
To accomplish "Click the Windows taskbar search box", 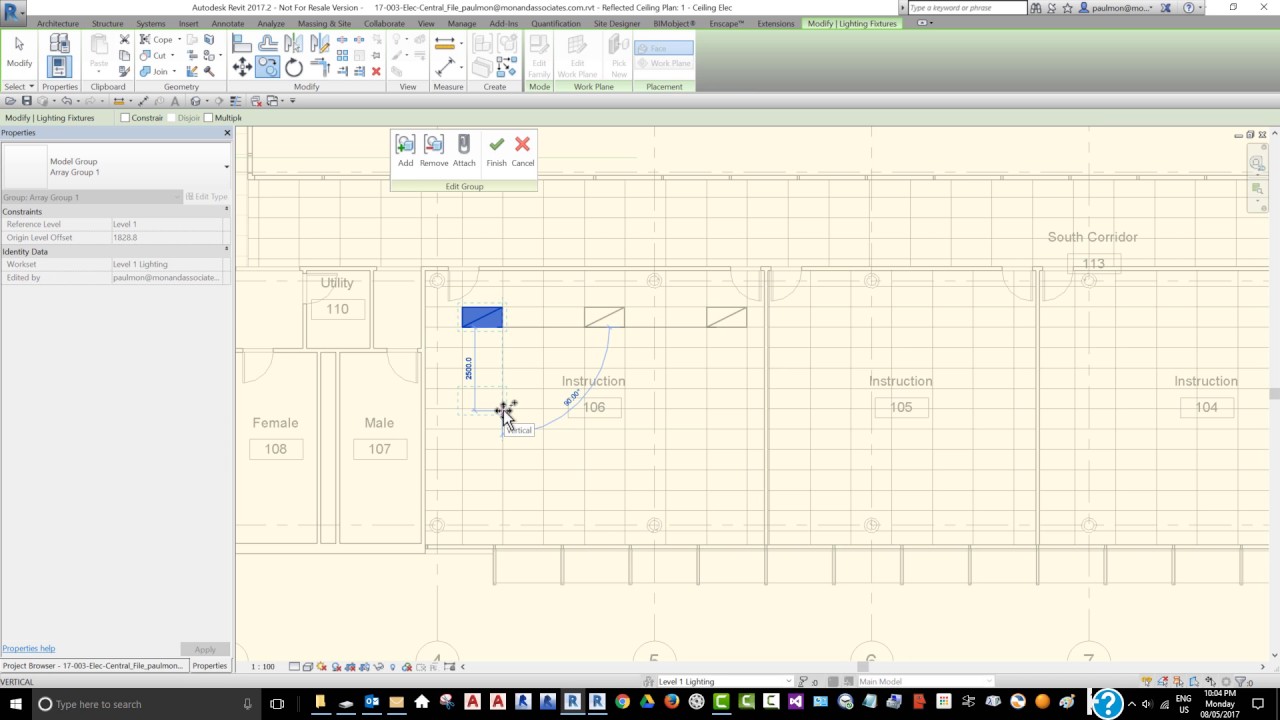I will coord(147,704).
